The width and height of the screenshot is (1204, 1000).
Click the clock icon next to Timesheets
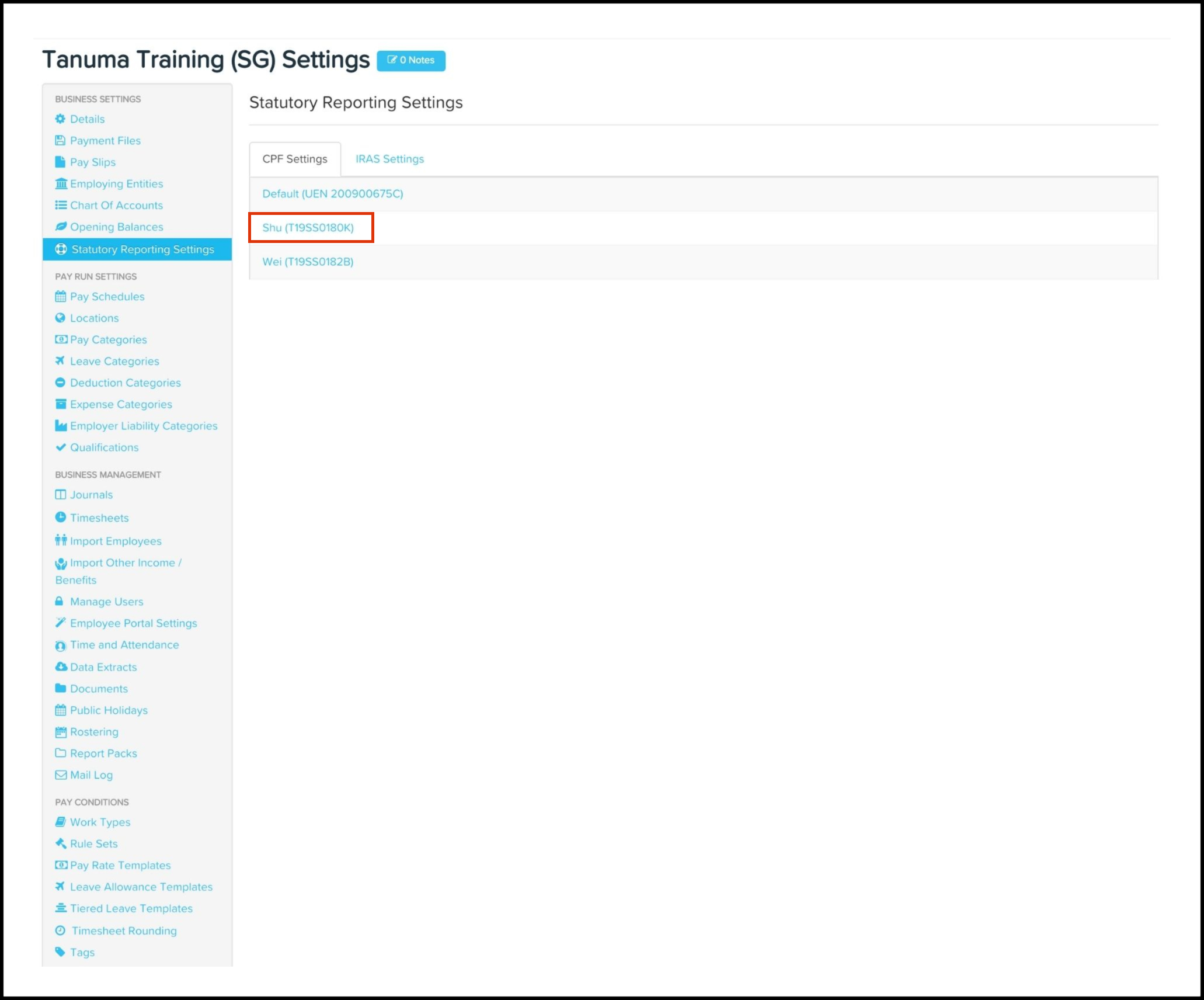(60, 518)
